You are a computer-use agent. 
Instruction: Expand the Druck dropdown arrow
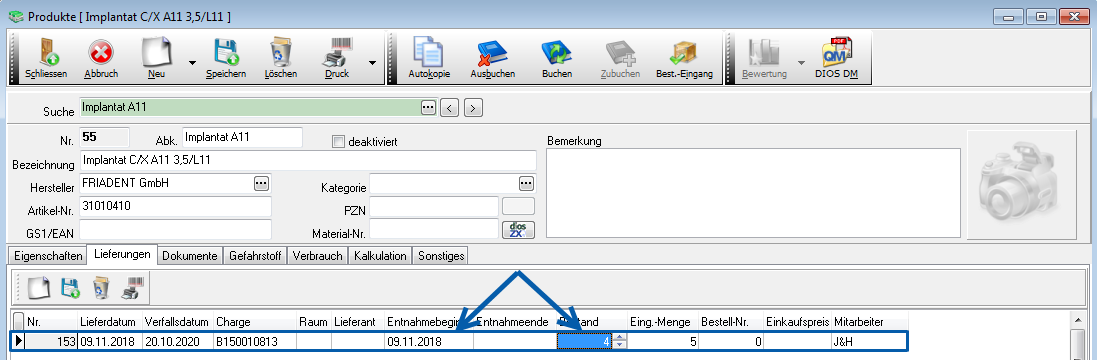[372, 62]
